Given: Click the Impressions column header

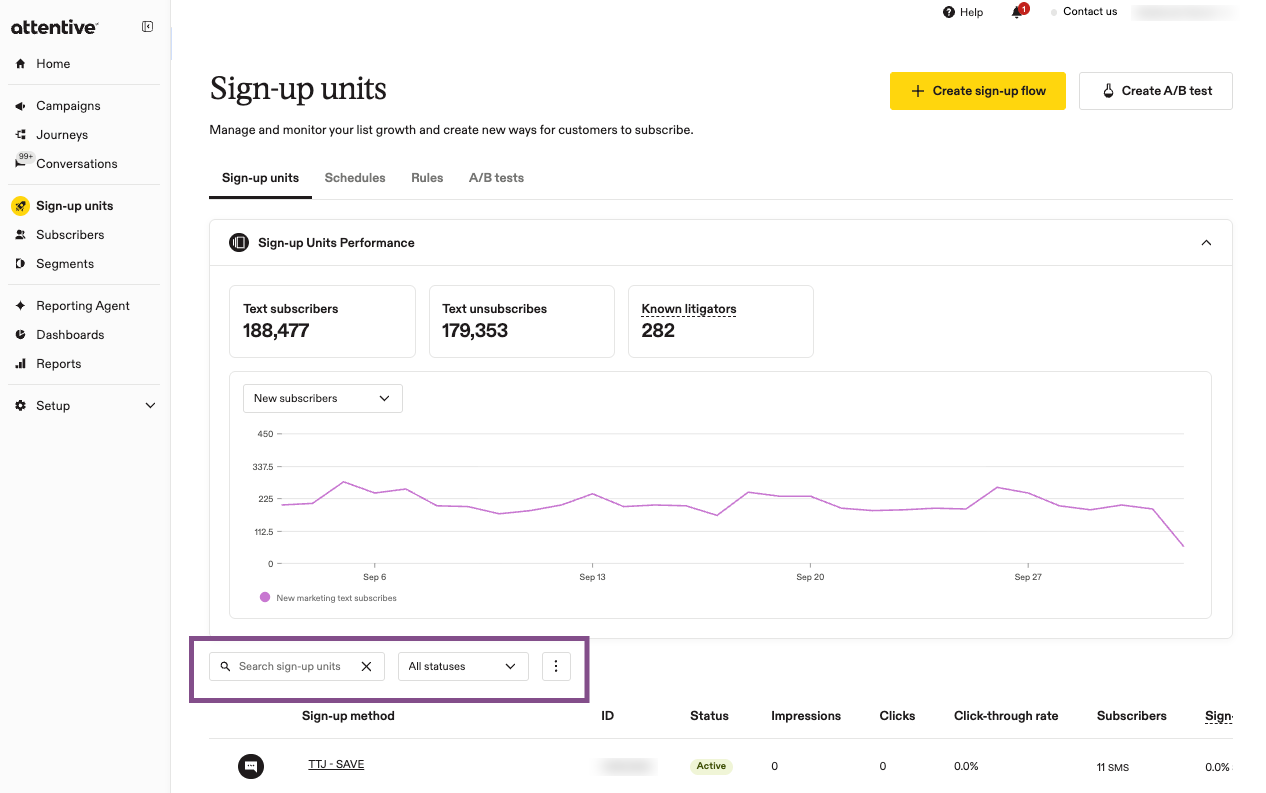Looking at the screenshot, I should pyautogui.click(x=806, y=716).
